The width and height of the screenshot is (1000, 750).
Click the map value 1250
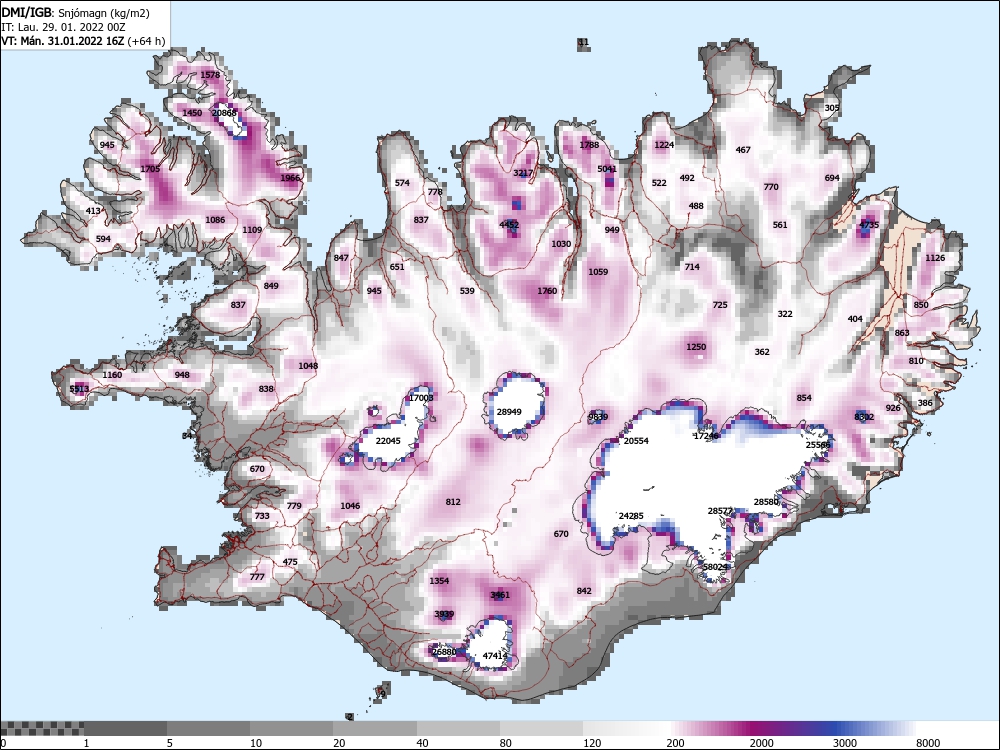[x=696, y=347]
